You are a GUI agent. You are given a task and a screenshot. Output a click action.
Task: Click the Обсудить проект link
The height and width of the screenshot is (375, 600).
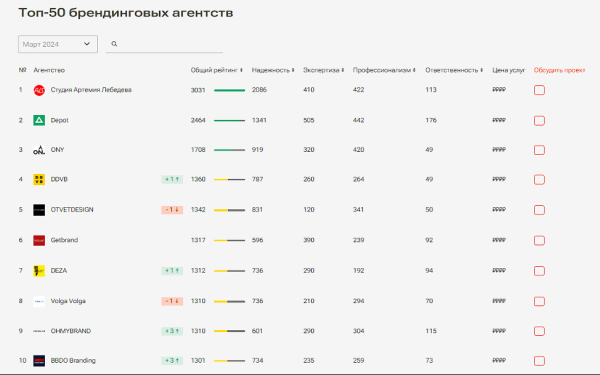point(559,70)
